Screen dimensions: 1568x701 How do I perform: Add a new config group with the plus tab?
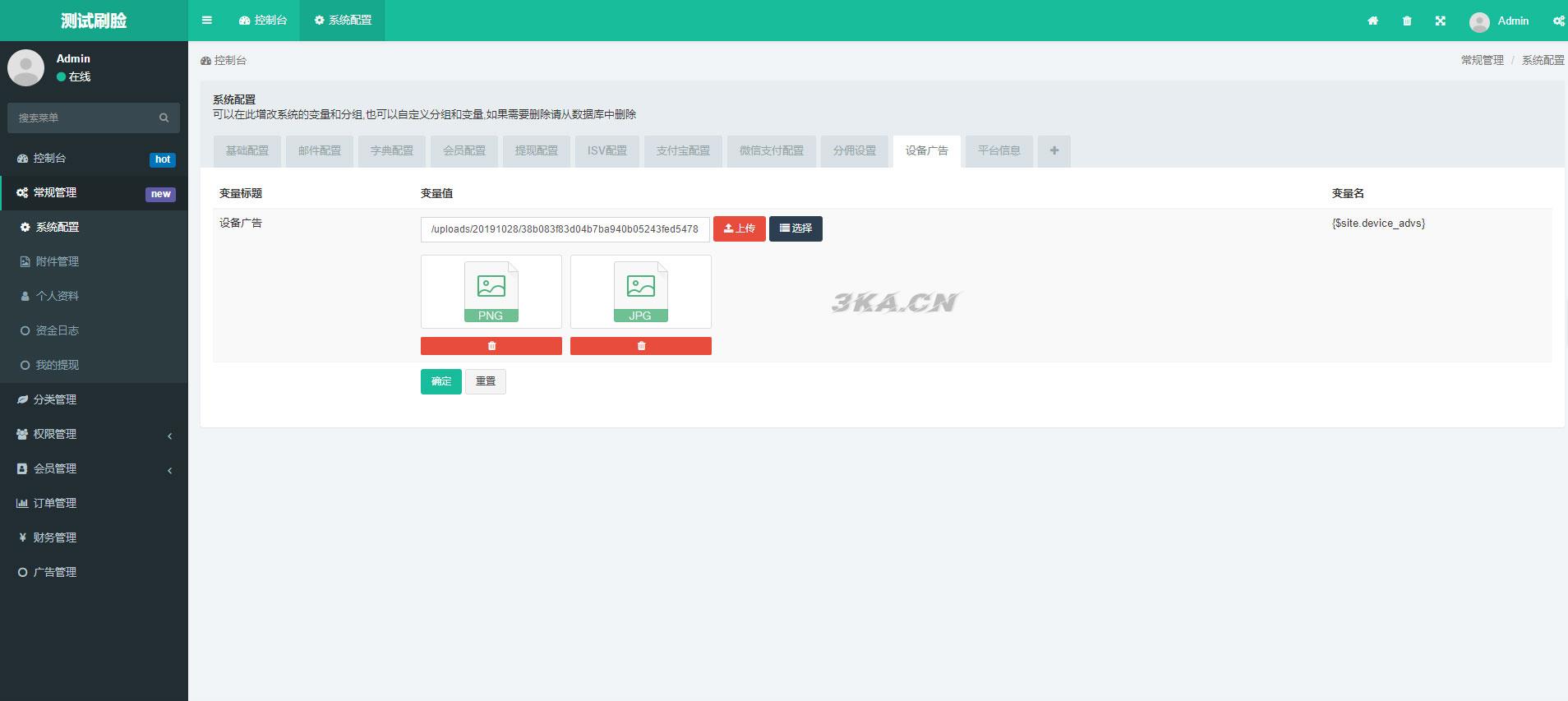pyautogui.click(x=1054, y=151)
